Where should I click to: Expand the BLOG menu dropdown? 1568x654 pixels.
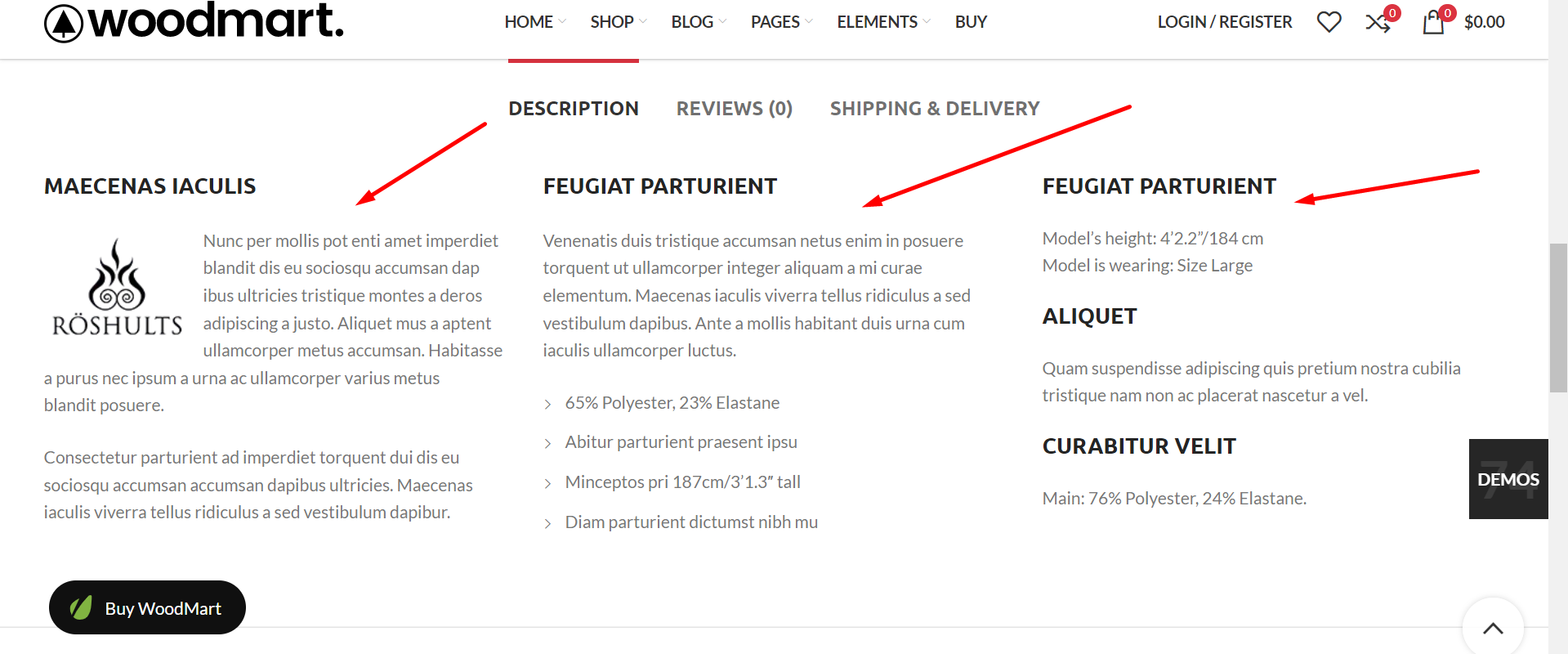[x=699, y=22]
